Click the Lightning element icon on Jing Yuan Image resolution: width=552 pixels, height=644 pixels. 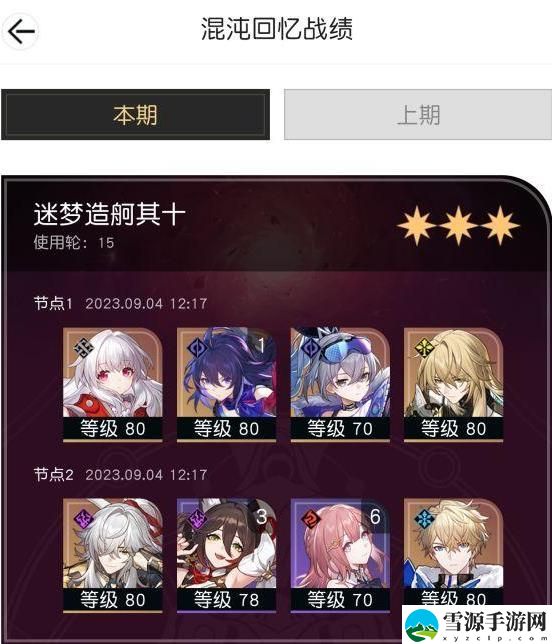[x=83, y=519]
